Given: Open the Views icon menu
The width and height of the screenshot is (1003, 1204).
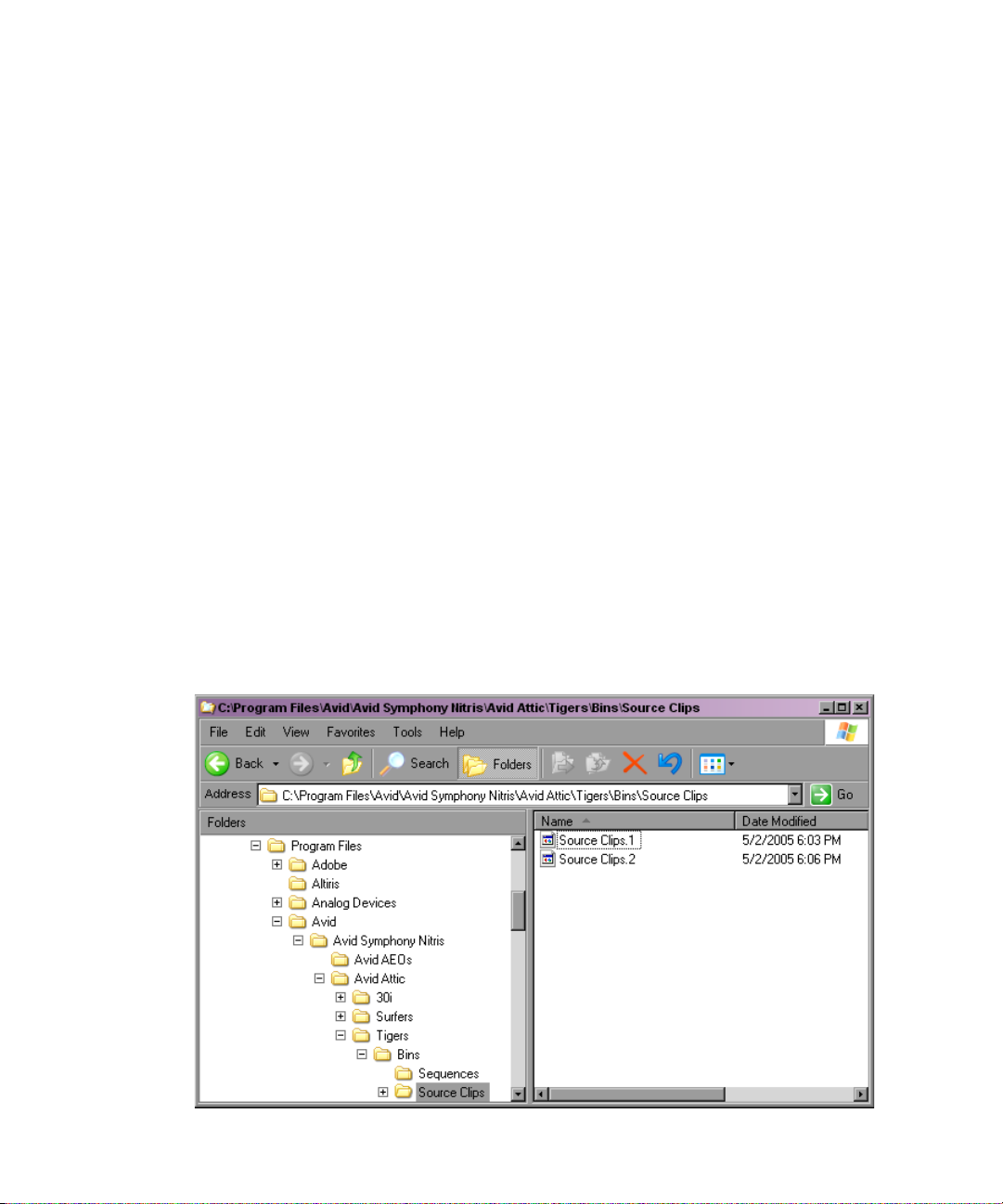Looking at the screenshot, I should [712, 764].
